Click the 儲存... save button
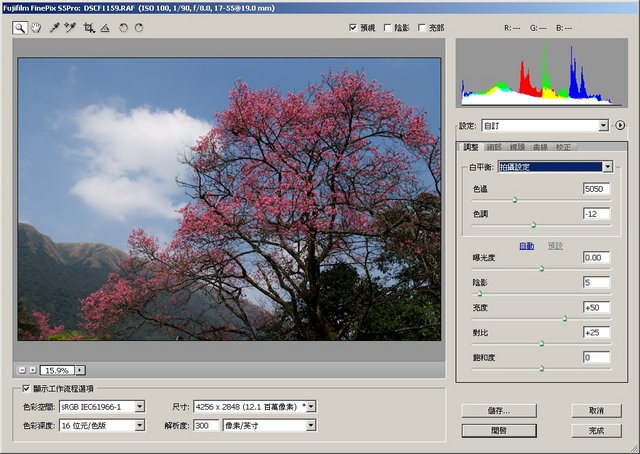This screenshot has width=640, height=454. point(499,411)
